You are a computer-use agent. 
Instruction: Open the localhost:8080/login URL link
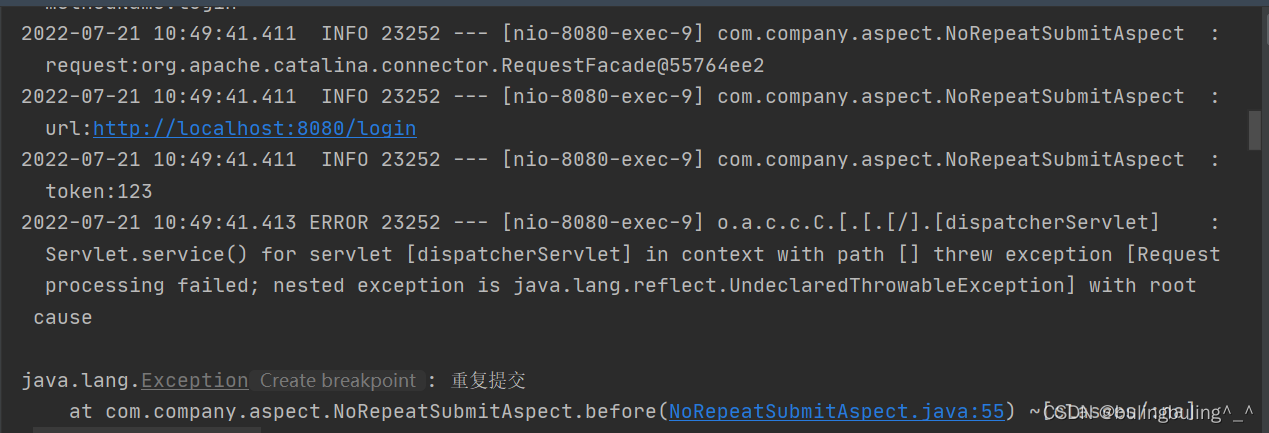pyautogui.click(x=254, y=129)
